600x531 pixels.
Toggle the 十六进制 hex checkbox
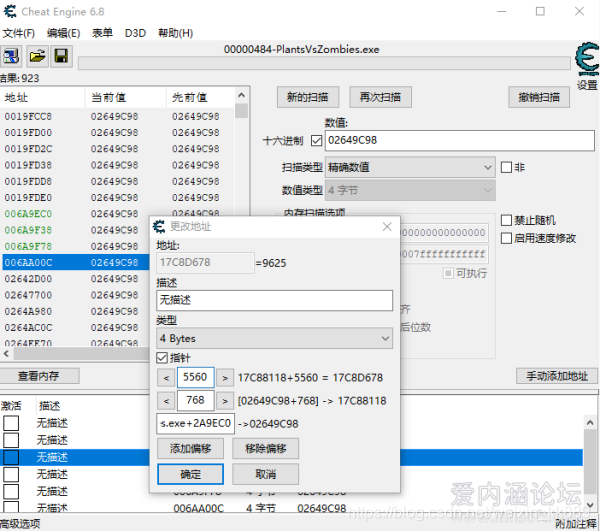pos(316,141)
